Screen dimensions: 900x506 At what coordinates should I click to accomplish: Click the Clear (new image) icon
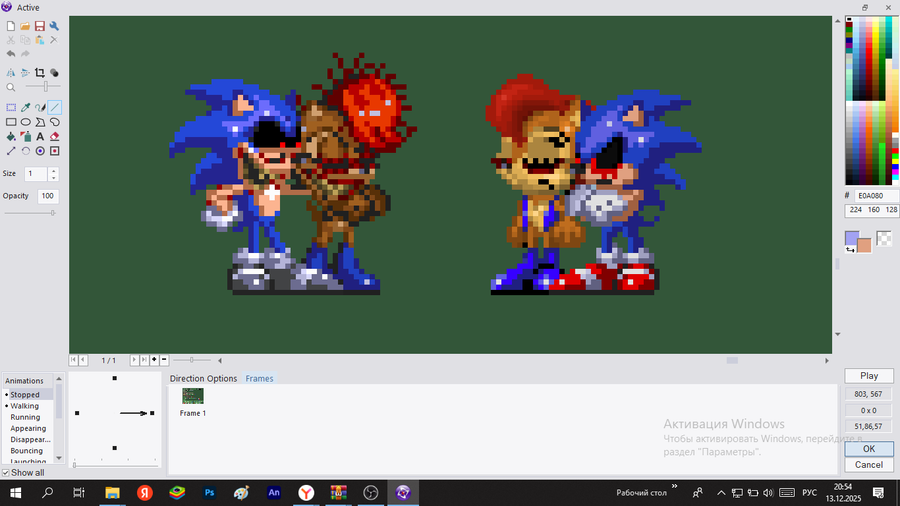(x=11, y=26)
